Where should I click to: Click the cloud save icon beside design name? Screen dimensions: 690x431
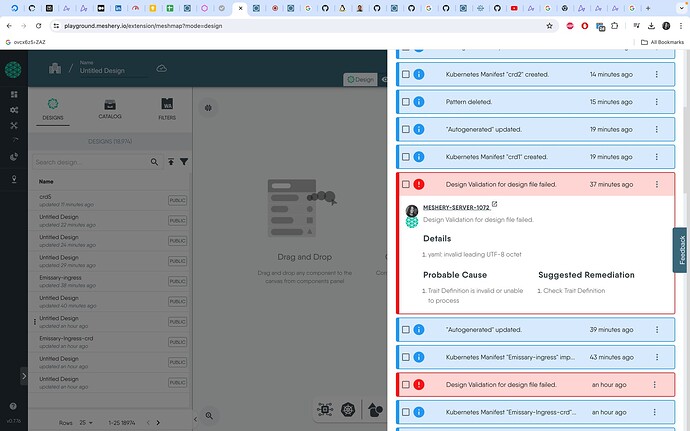[161, 69]
